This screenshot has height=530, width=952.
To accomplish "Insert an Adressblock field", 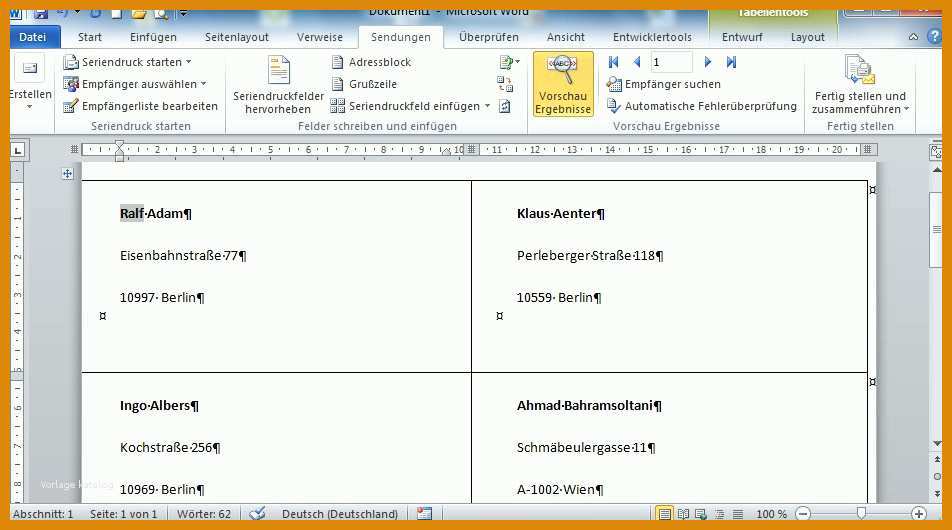I will click(x=372, y=62).
